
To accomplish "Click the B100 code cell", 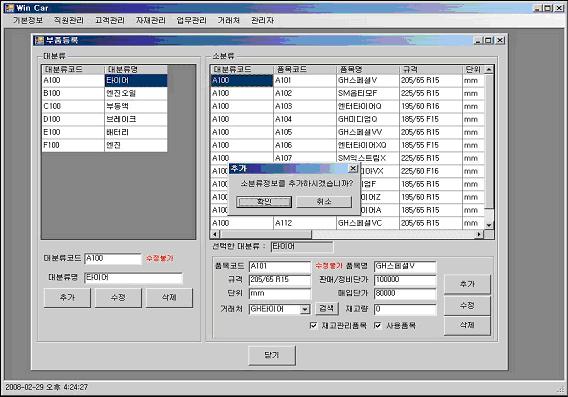I will point(73,93).
